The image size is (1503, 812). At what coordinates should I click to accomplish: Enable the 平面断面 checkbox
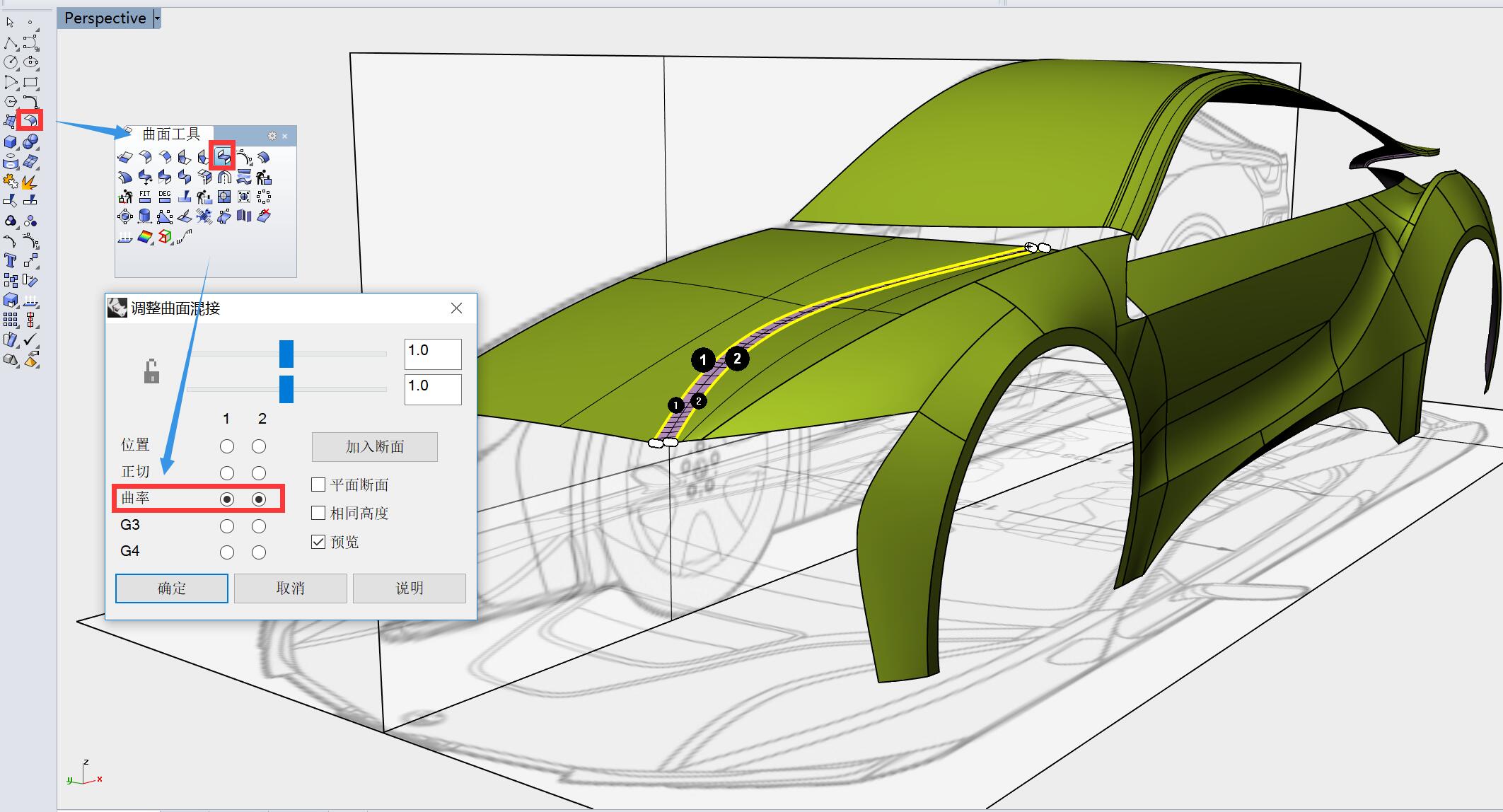pos(318,485)
